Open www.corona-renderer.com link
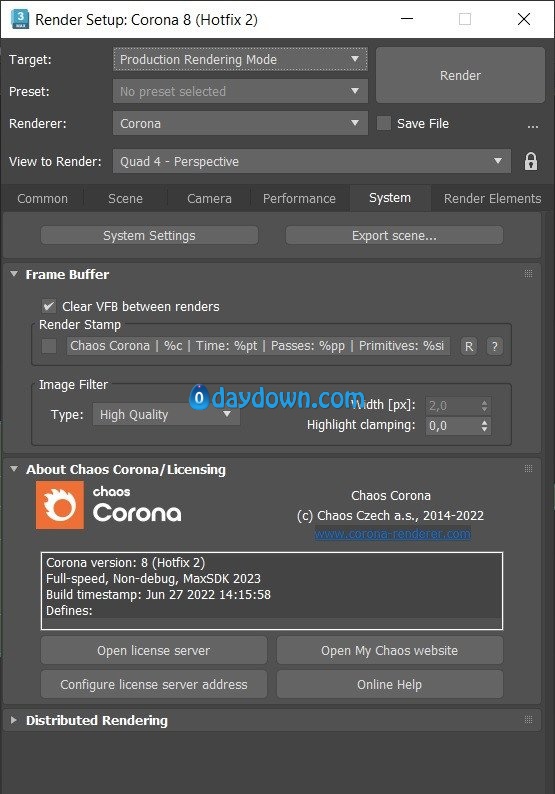Image resolution: width=555 pixels, height=794 pixels. [x=392, y=534]
